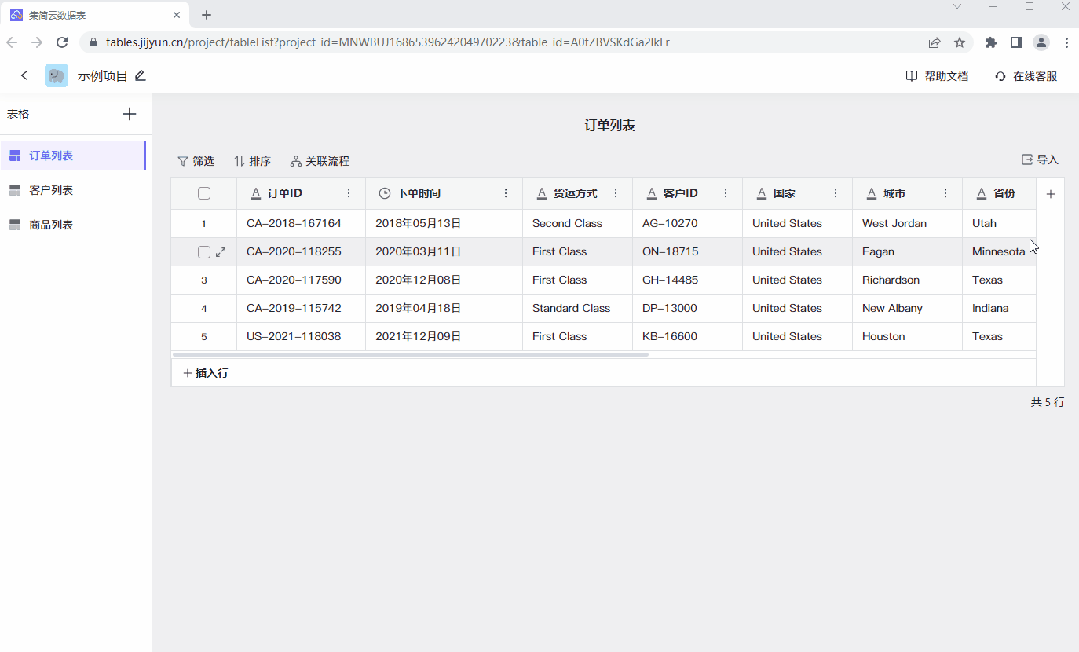Image resolution: width=1079 pixels, height=652 pixels.
Task: Select 订单列表 in the sidebar
Action: tap(73, 156)
